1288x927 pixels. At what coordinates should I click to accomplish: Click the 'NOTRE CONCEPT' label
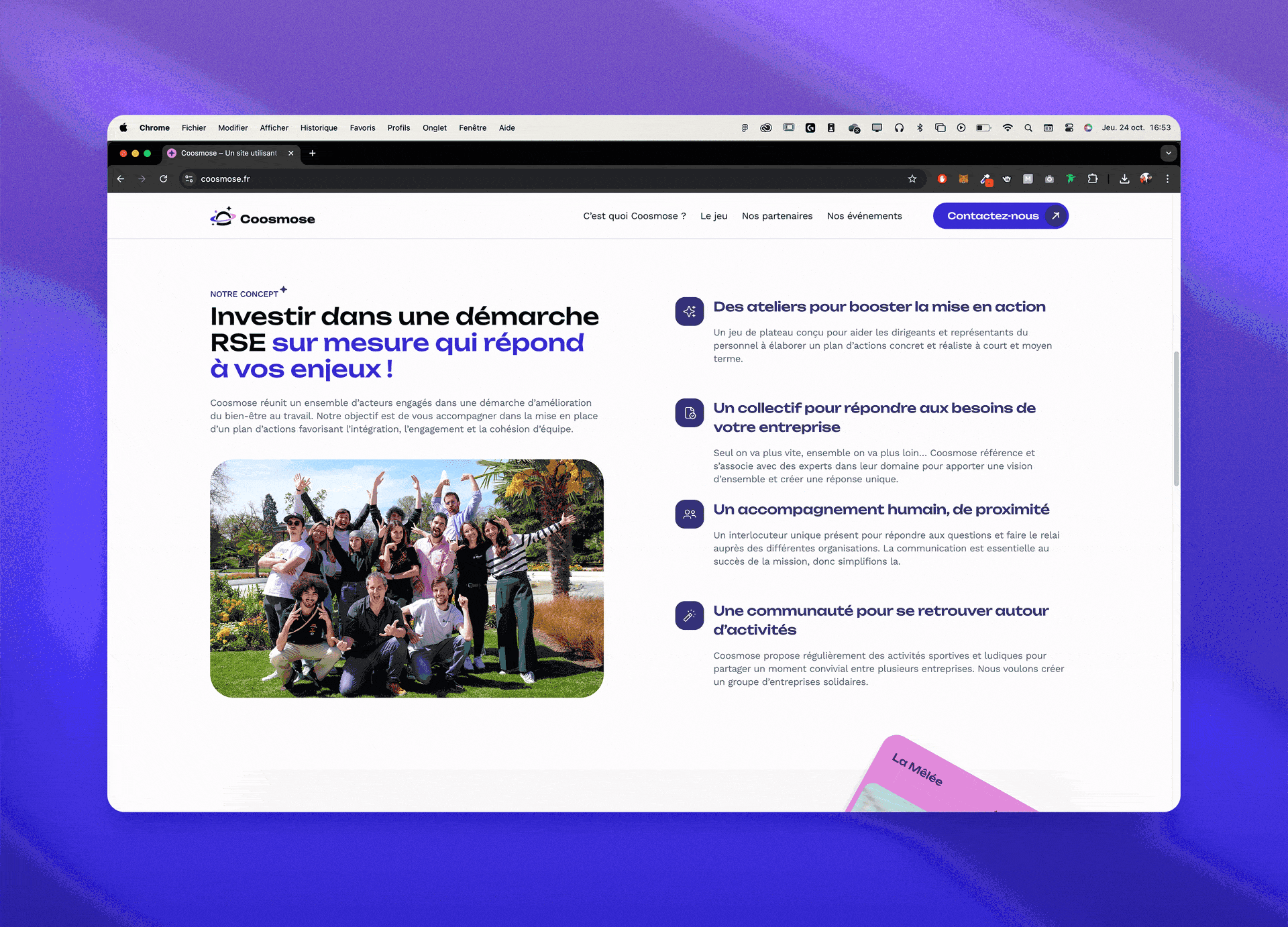pyautogui.click(x=244, y=294)
